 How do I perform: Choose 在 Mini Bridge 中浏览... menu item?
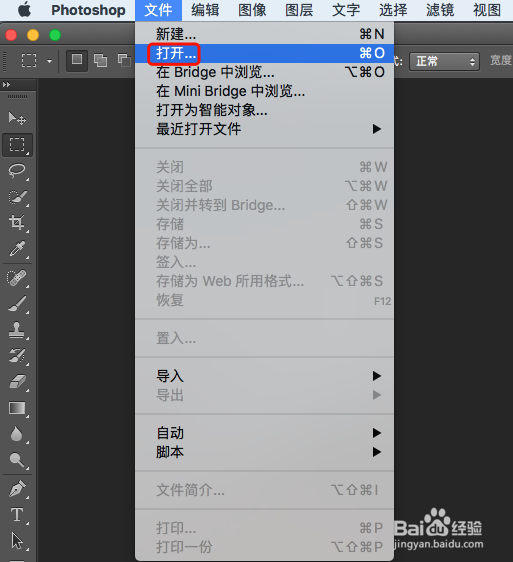click(x=265, y=91)
